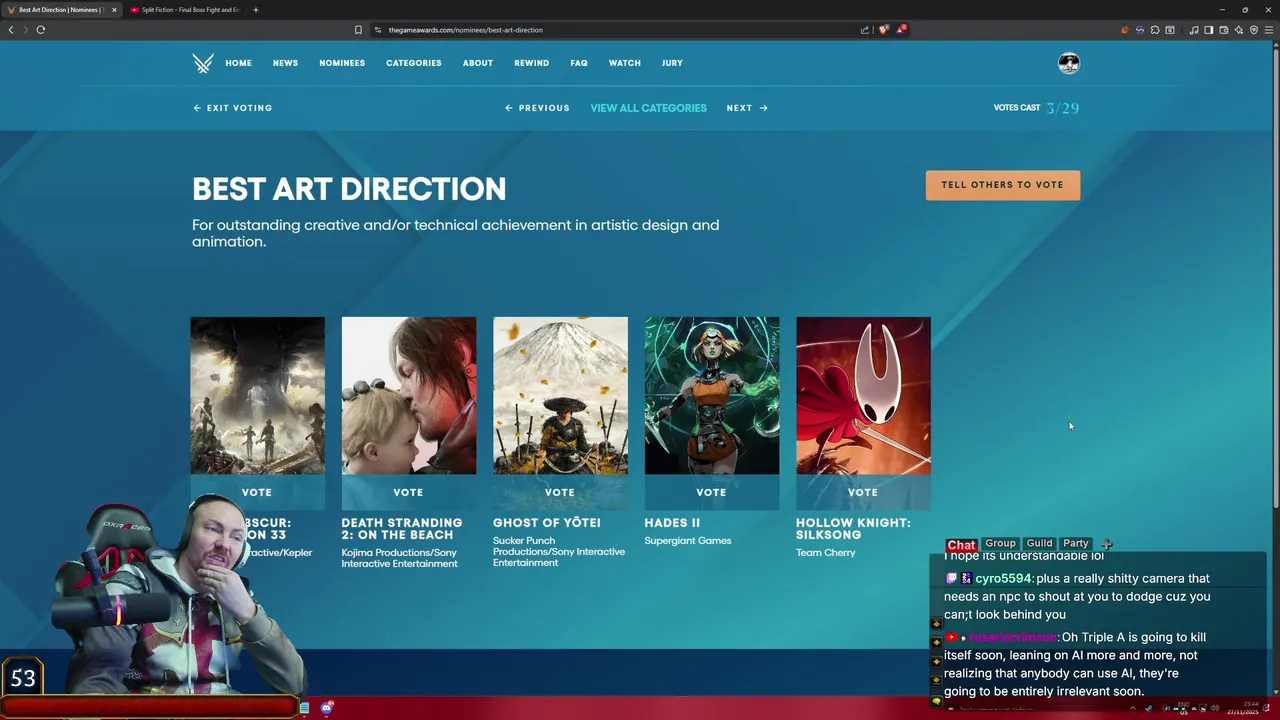Click the HADES II title text
Viewport: 1280px width, 720px height.
point(672,523)
